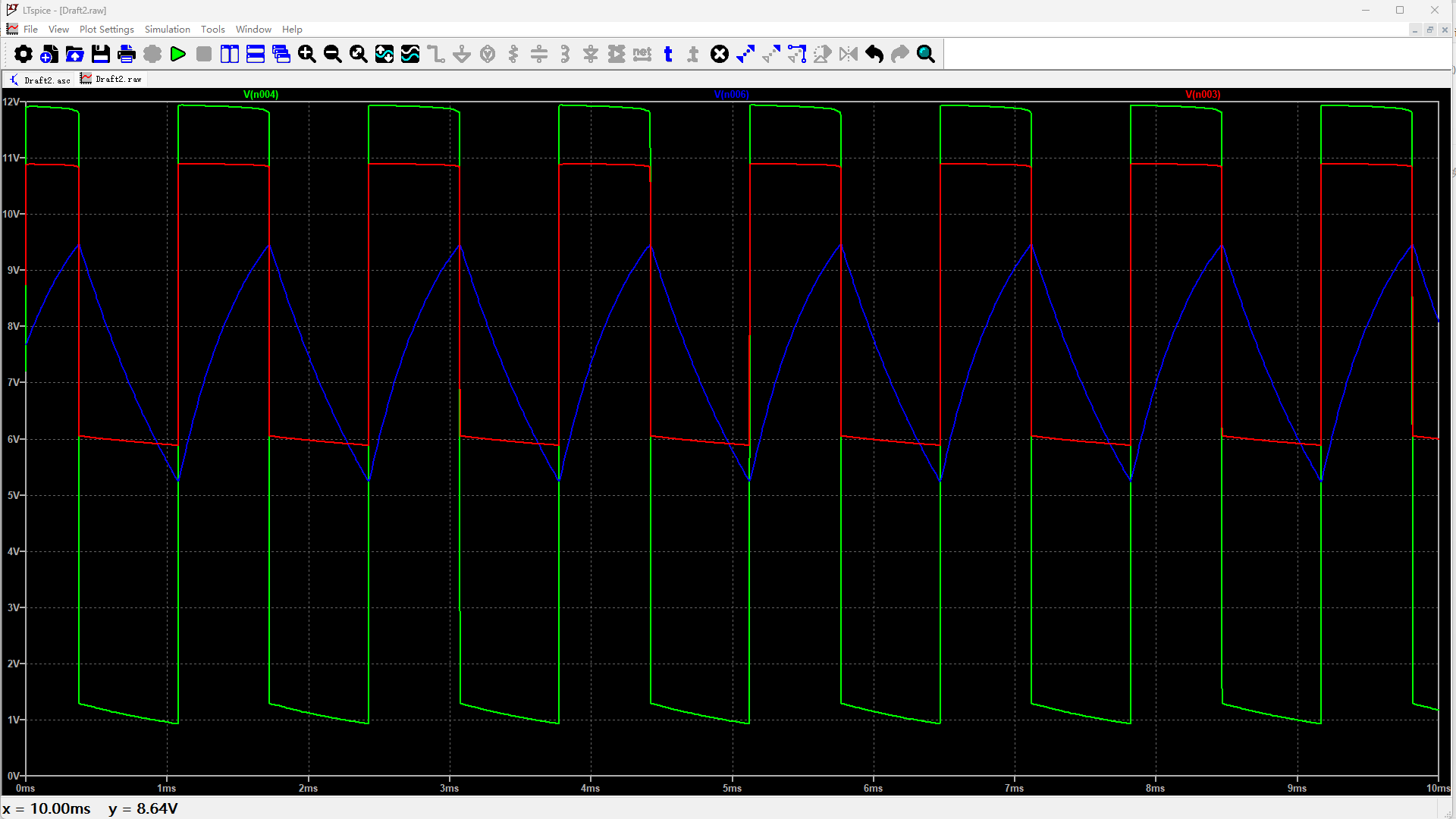Click the greyed mirror icon

(849, 54)
